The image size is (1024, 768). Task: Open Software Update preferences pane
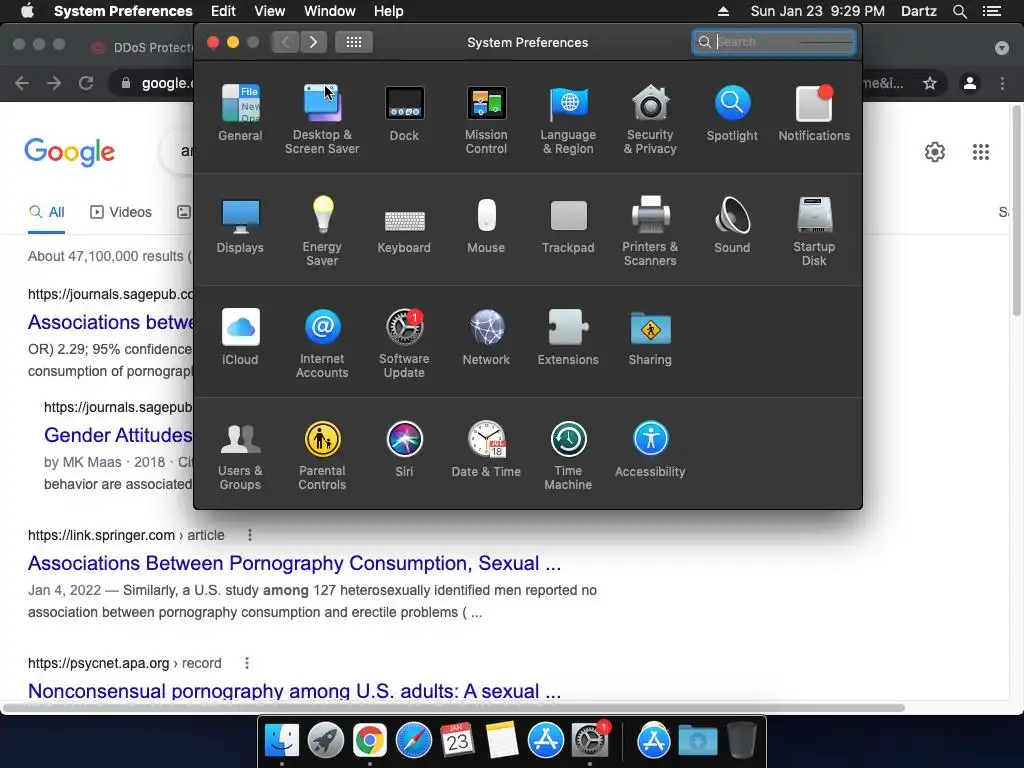click(x=404, y=344)
